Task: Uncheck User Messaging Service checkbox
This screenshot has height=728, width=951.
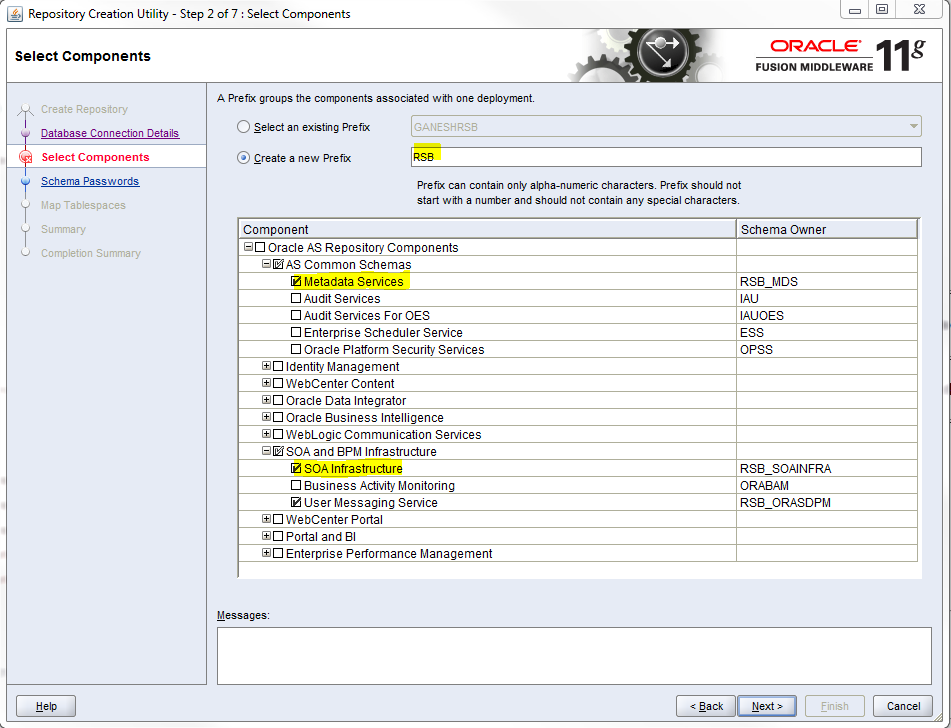Action: [x=296, y=502]
